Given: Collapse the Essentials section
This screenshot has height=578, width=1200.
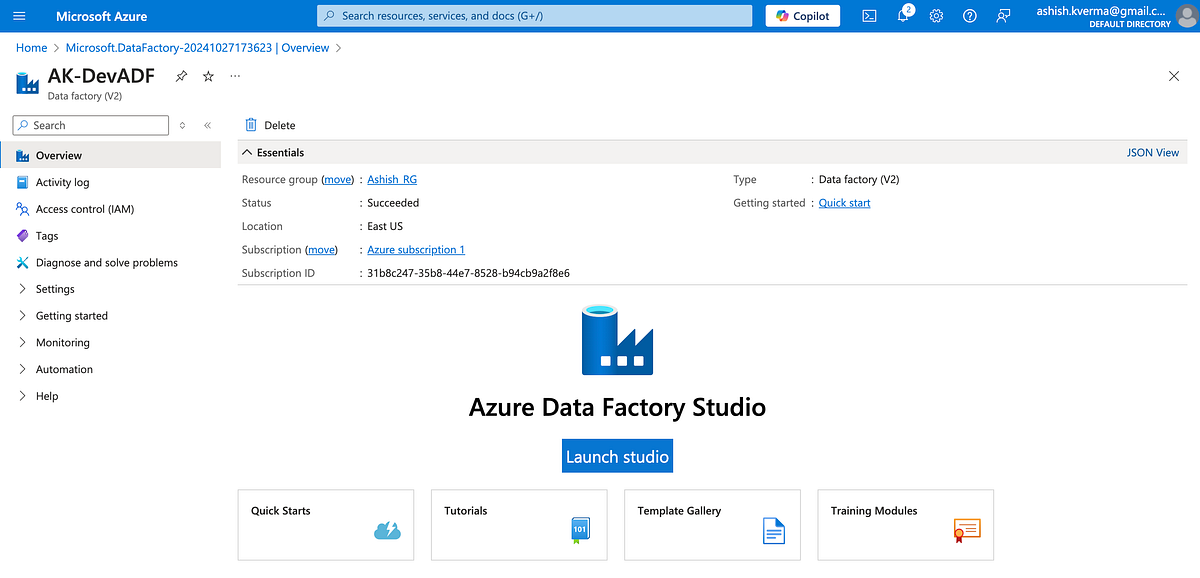Looking at the screenshot, I should point(247,152).
